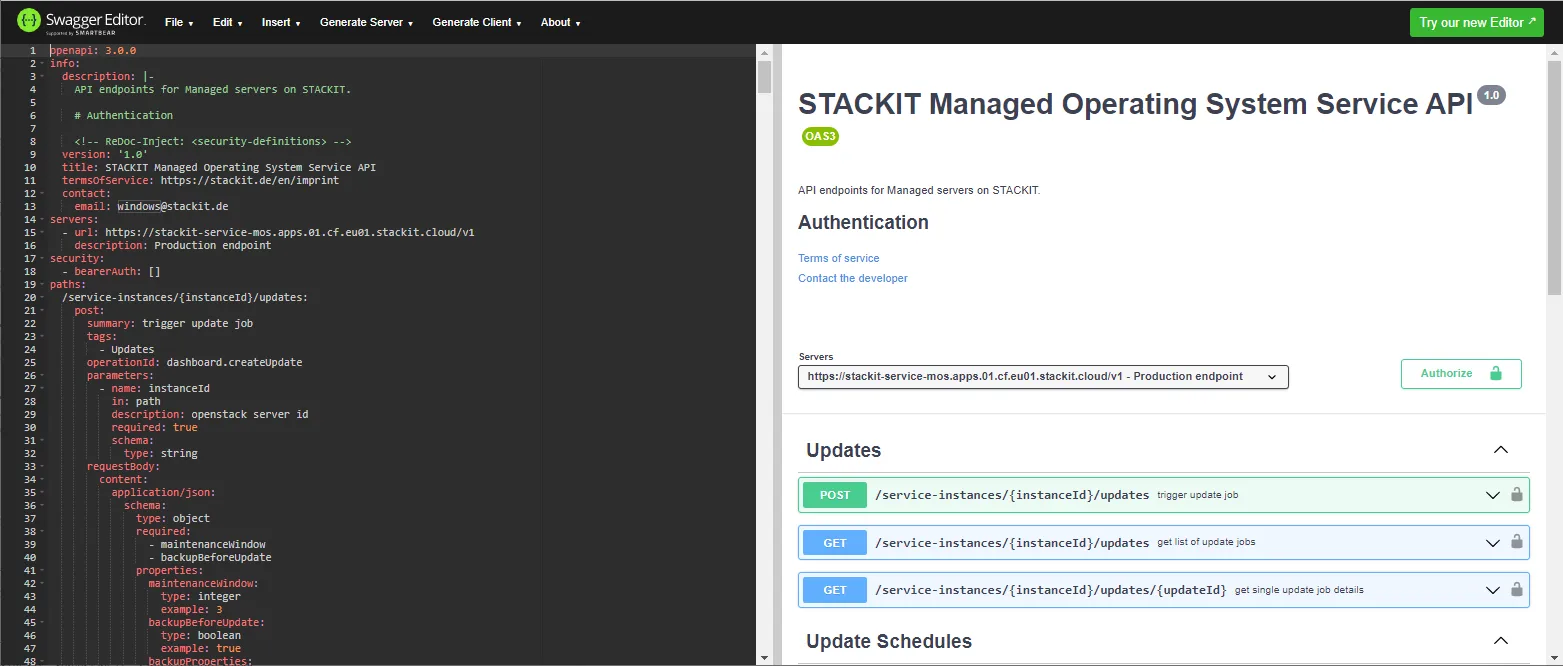Screen dimensions: 1563x666
Task: Click the Try our new Editor button
Action: (1476, 21)
